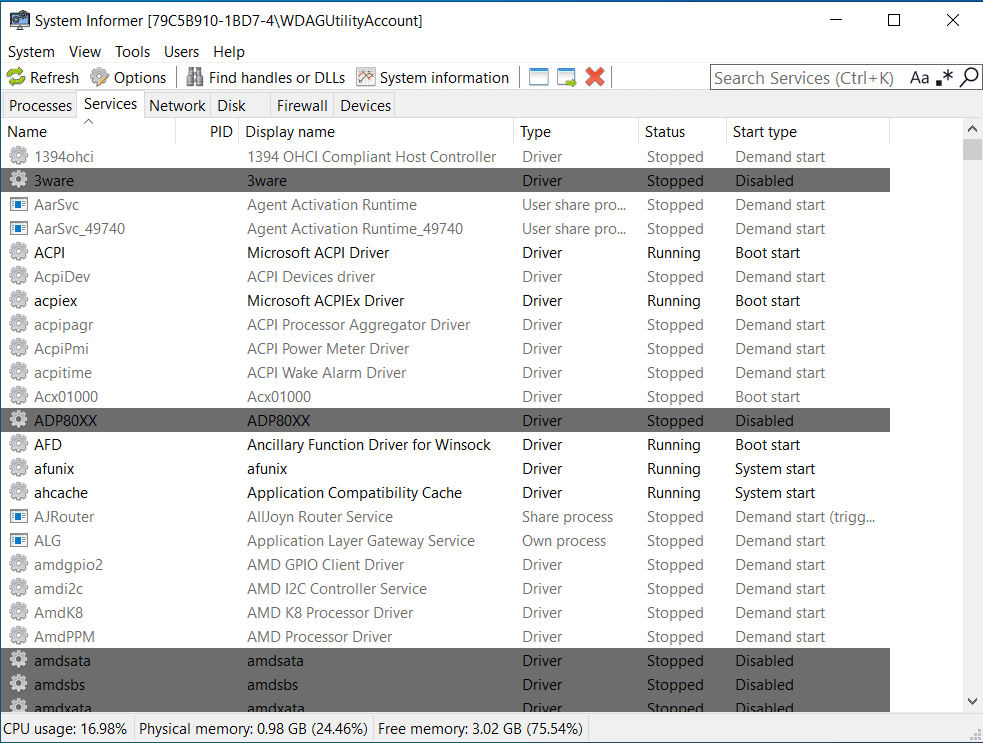Switch to the Firewall tab
Viewport: 983px width, 743px height.
(x=302, y=105)
